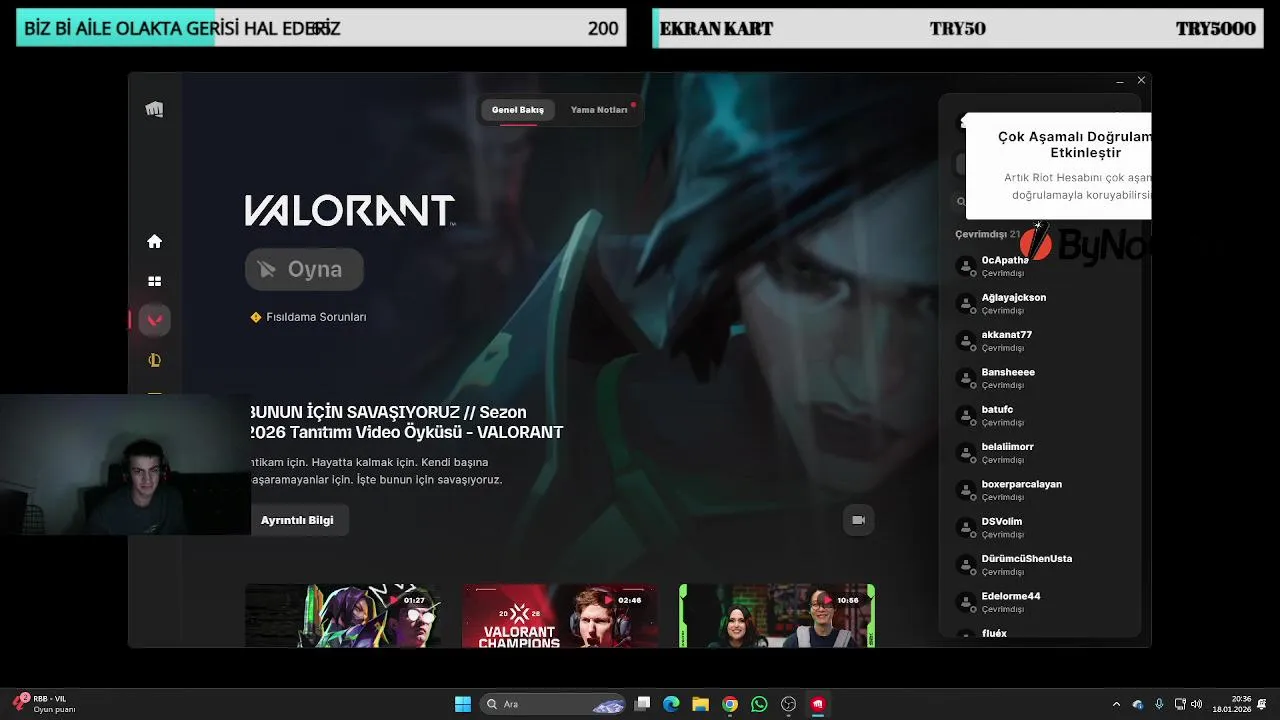This screenshot has width=1280, height=720.
Task: Open network settings icon in system tray
Action: [1180, 704]
